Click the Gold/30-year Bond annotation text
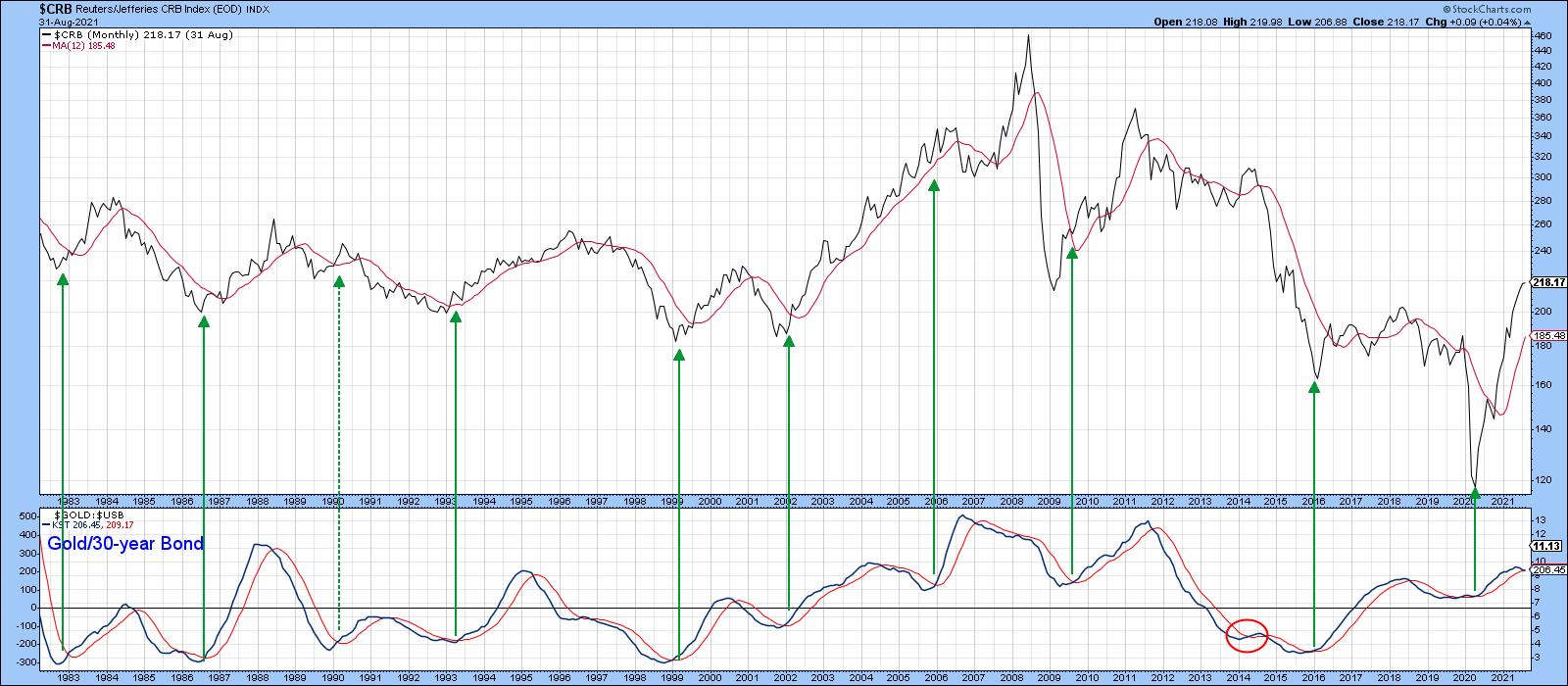 [125, 544]
